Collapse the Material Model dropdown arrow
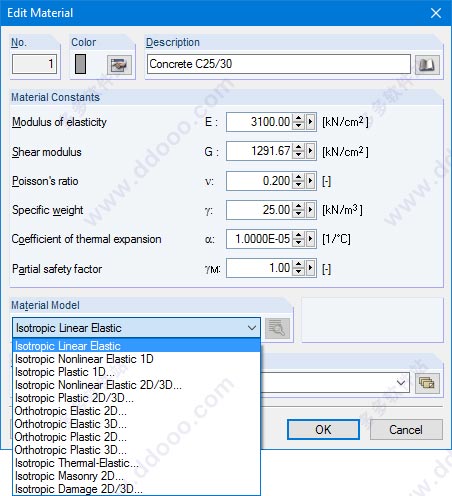This screenshot has width=452, height=496. tap(252, 328)
